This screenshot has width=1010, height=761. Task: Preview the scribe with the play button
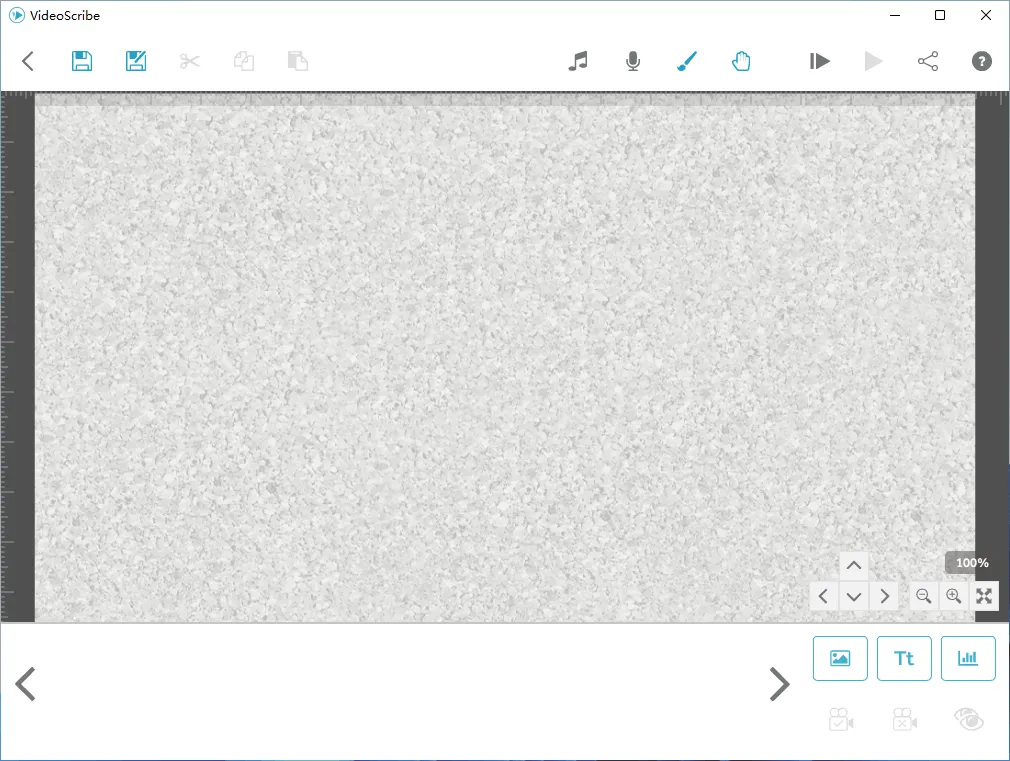coord(874,61)
